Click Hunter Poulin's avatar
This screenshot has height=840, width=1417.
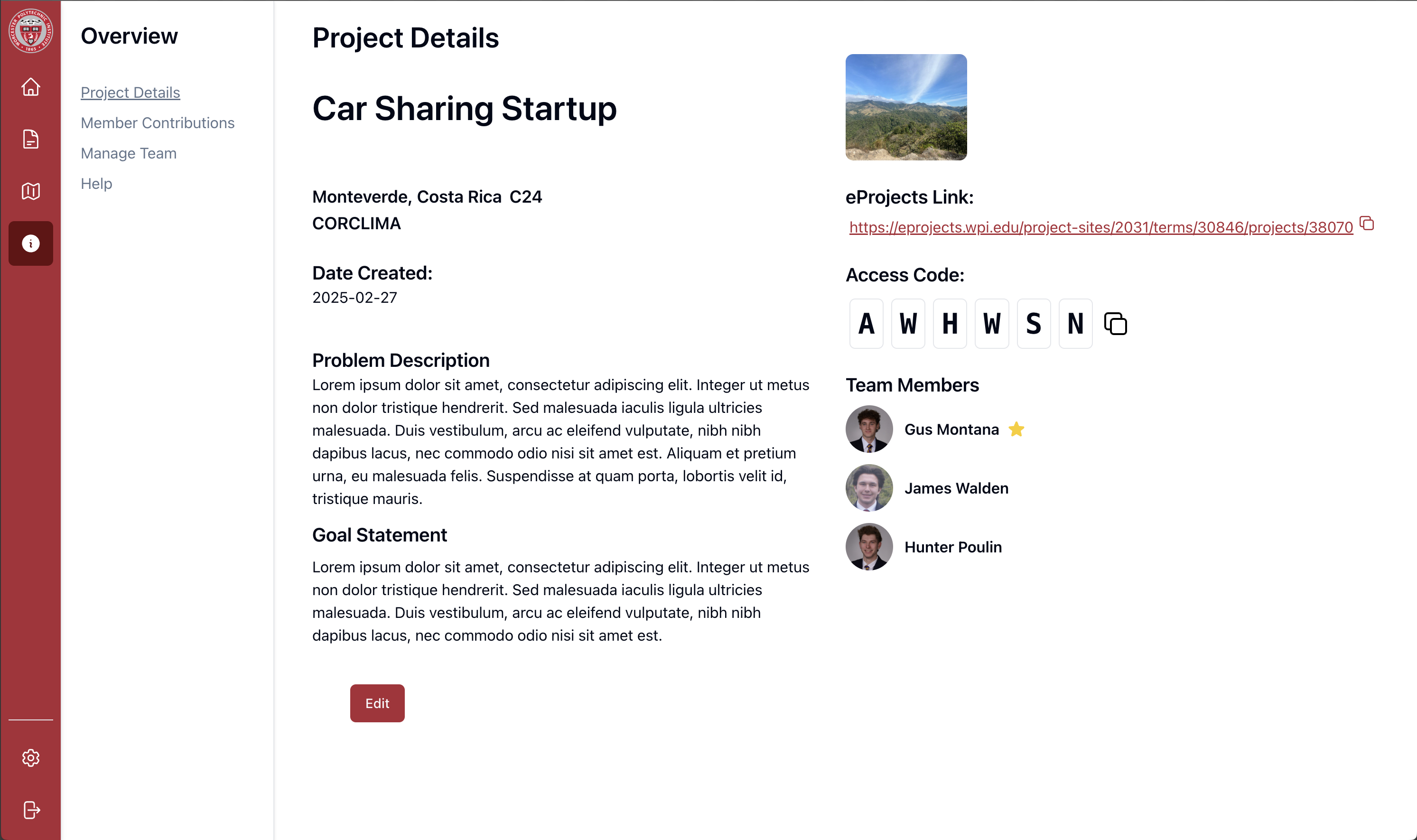point(868,547)
